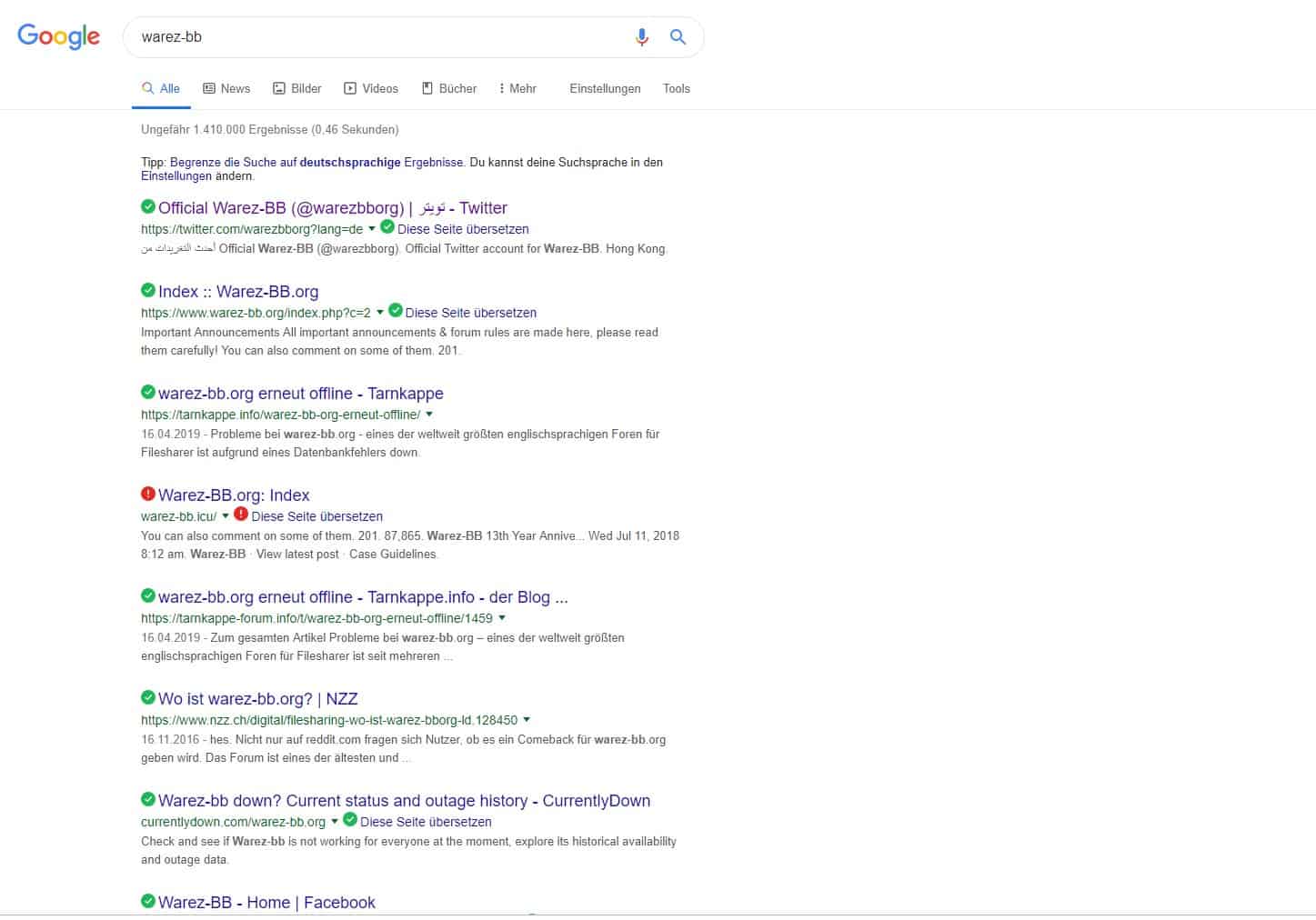This screenshot has height=920, width=1316.
Task: Switch to the Videos tab
Action: tap(371, 88)
